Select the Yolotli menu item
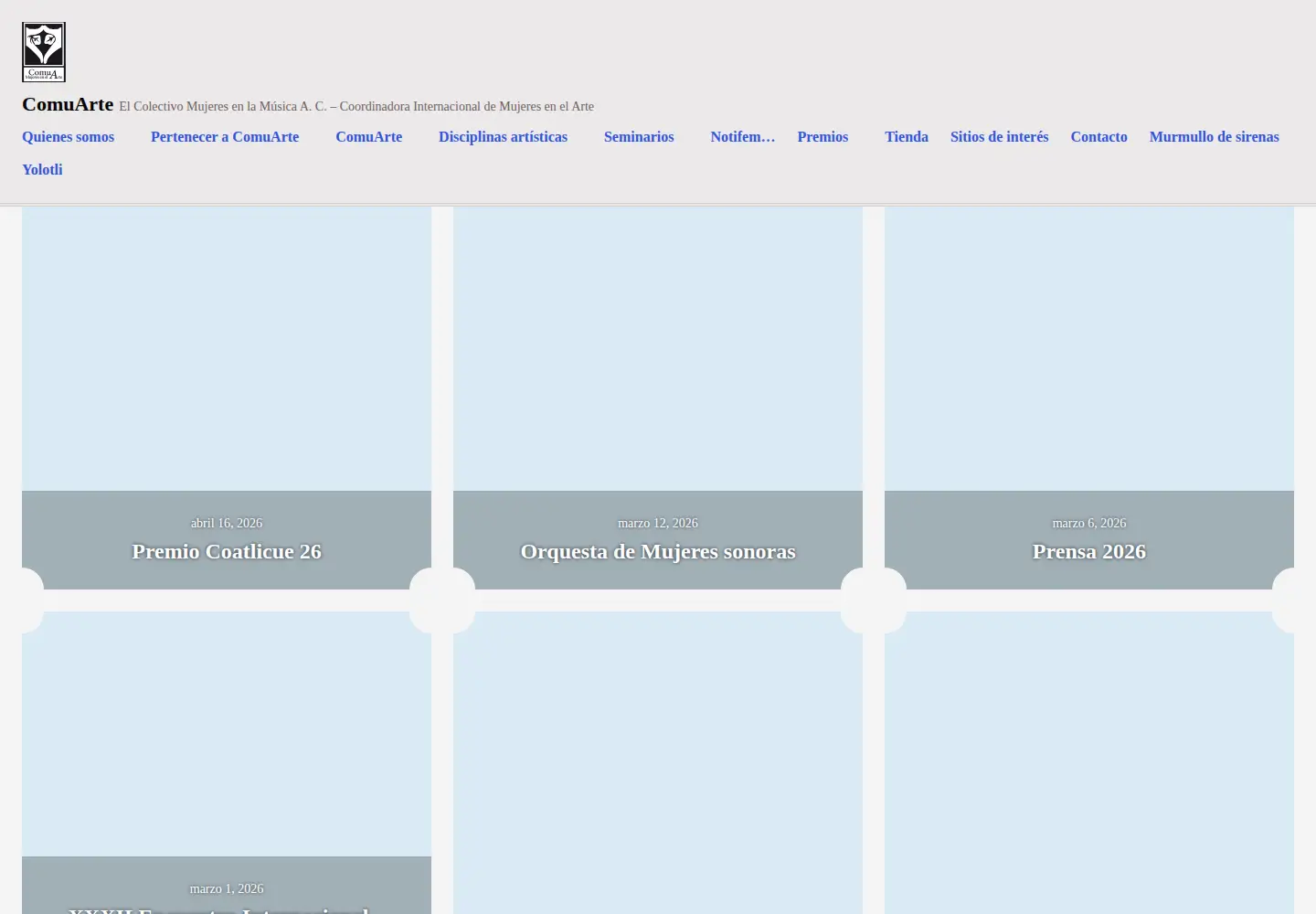This screenshot has height=914, width=1316. pos(43,170)
